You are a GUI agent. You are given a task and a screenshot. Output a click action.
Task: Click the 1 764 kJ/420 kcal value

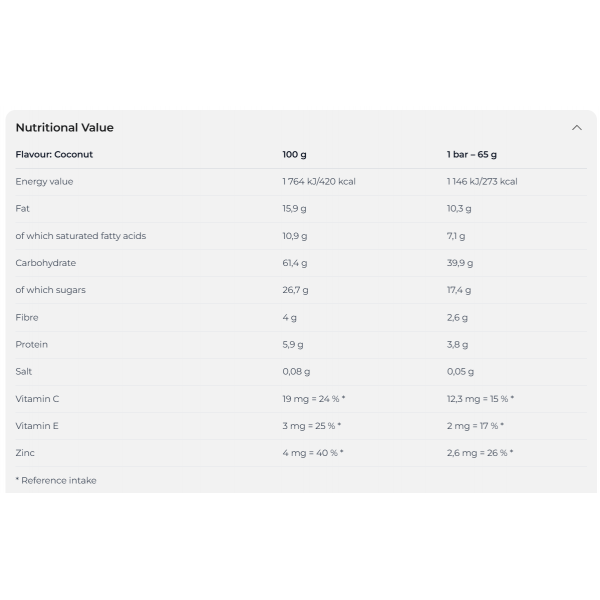(319, 182)
